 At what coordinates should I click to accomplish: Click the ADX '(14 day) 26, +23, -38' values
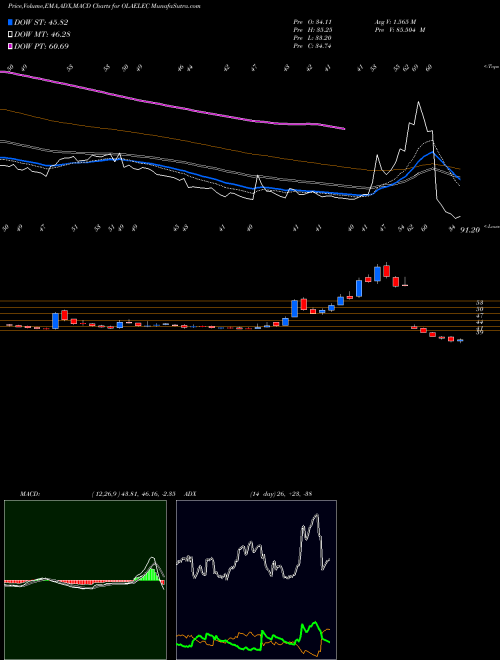pyautogui.click(x=280, y=493)
